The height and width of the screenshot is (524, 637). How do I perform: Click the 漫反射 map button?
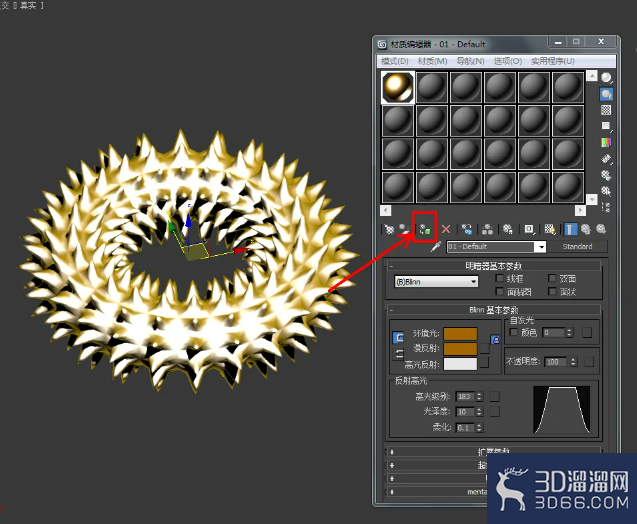[x=484, y=349]
